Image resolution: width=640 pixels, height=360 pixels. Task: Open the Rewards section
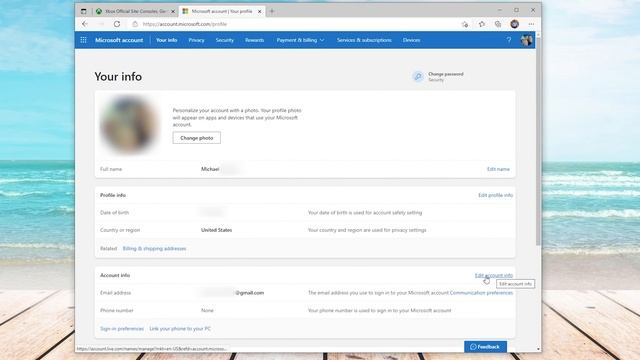pos(254,40)
